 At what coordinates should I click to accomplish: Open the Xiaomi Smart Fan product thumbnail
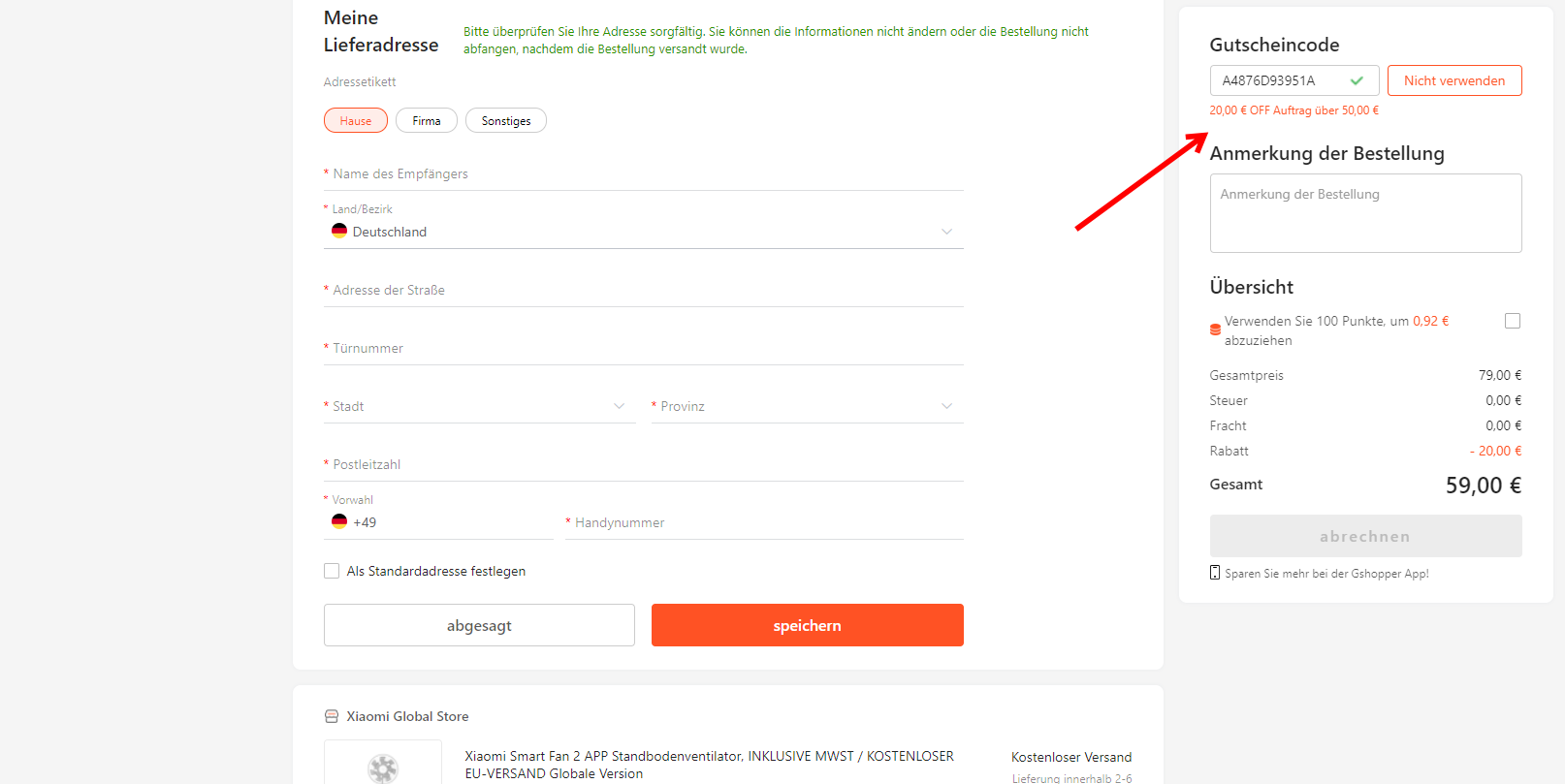[x=383, y=763]
